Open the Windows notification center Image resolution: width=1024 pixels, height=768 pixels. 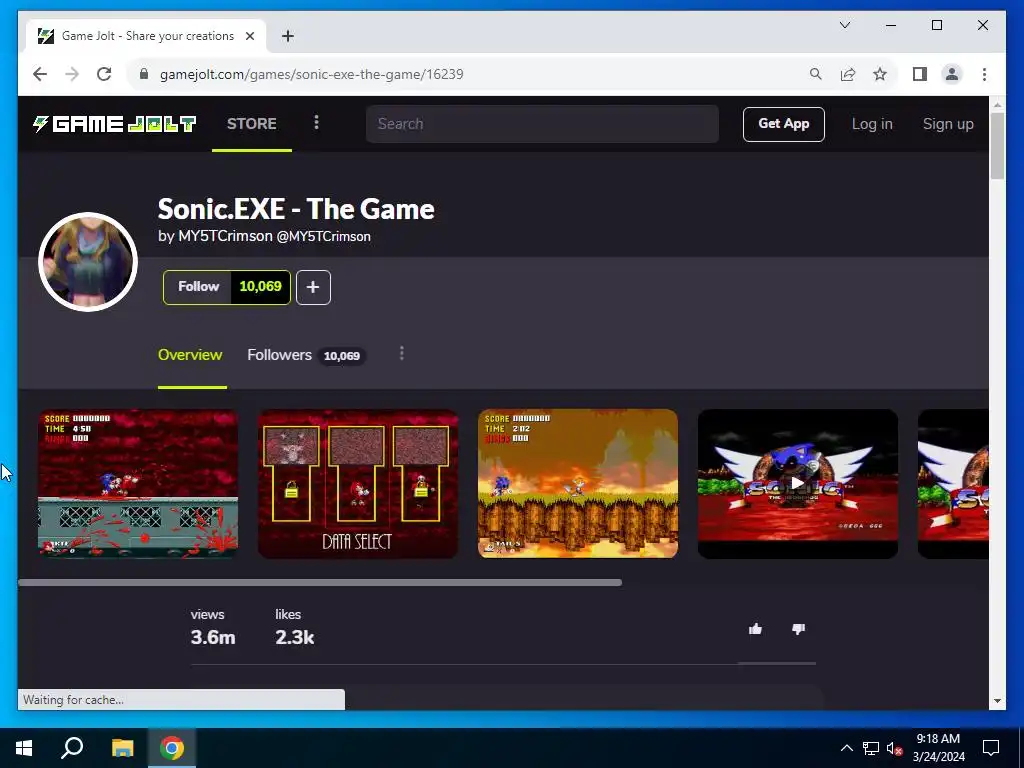coord(991,748)
